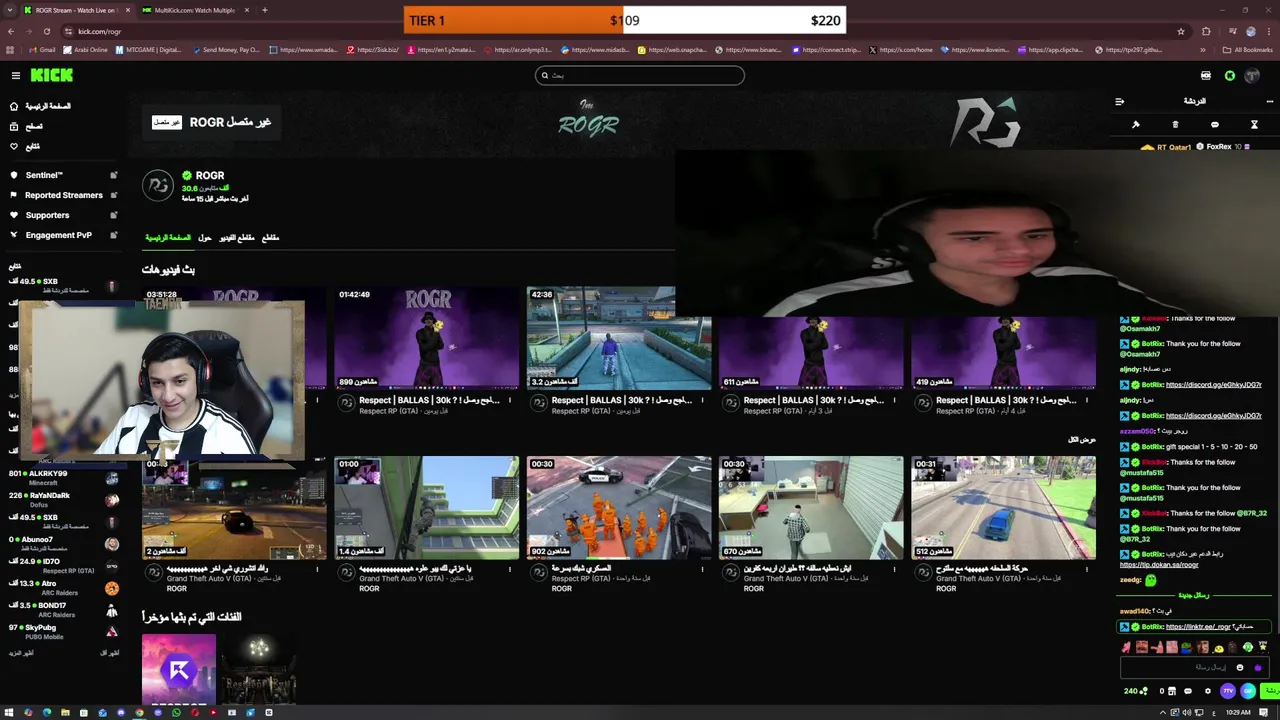Open Engagement PvP sidebar link
The image size is (1280, 720).
[58, 235]
